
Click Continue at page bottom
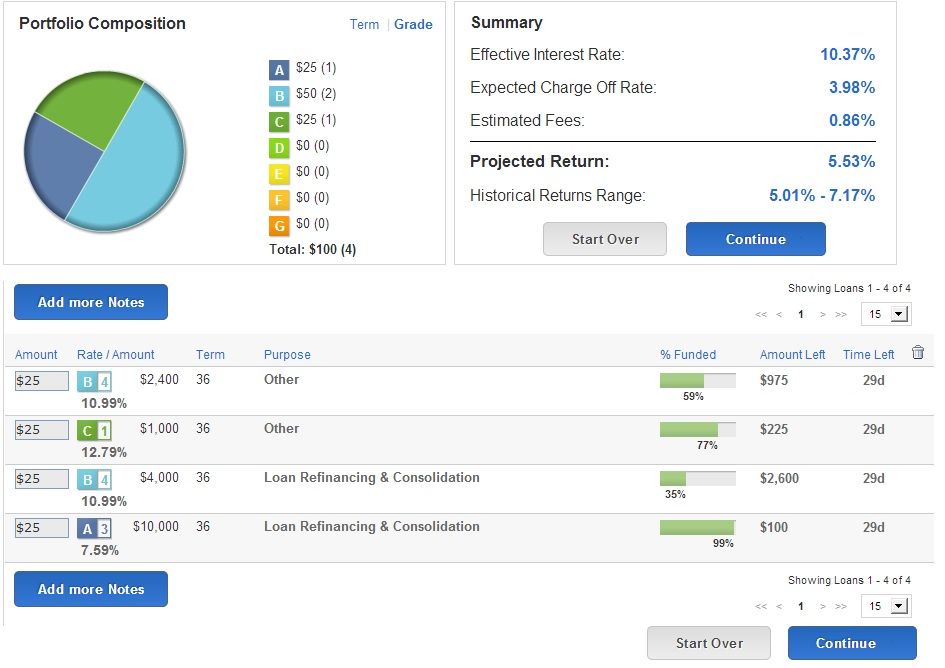tap(852, 643)
